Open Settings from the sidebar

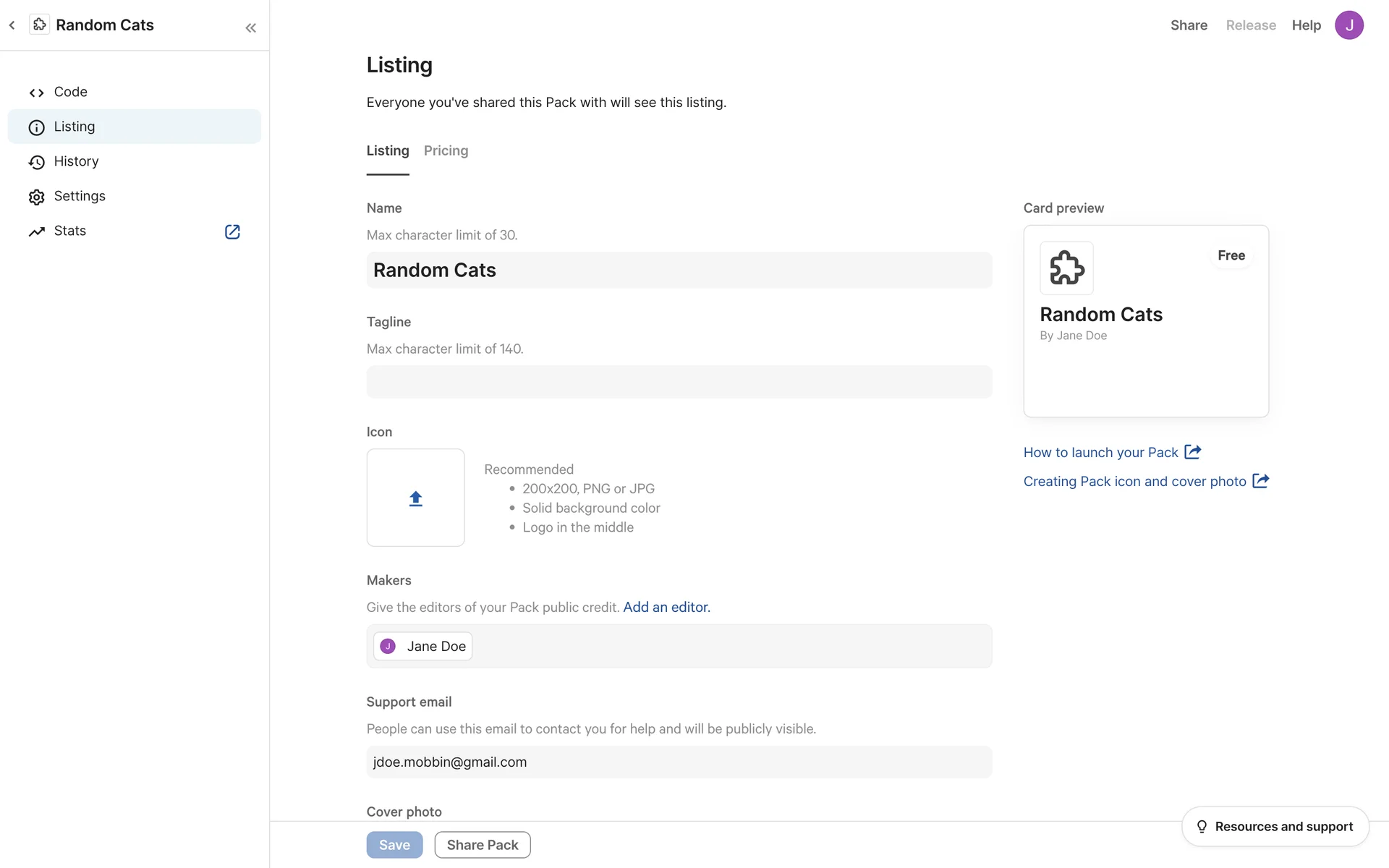coord(79,196)
